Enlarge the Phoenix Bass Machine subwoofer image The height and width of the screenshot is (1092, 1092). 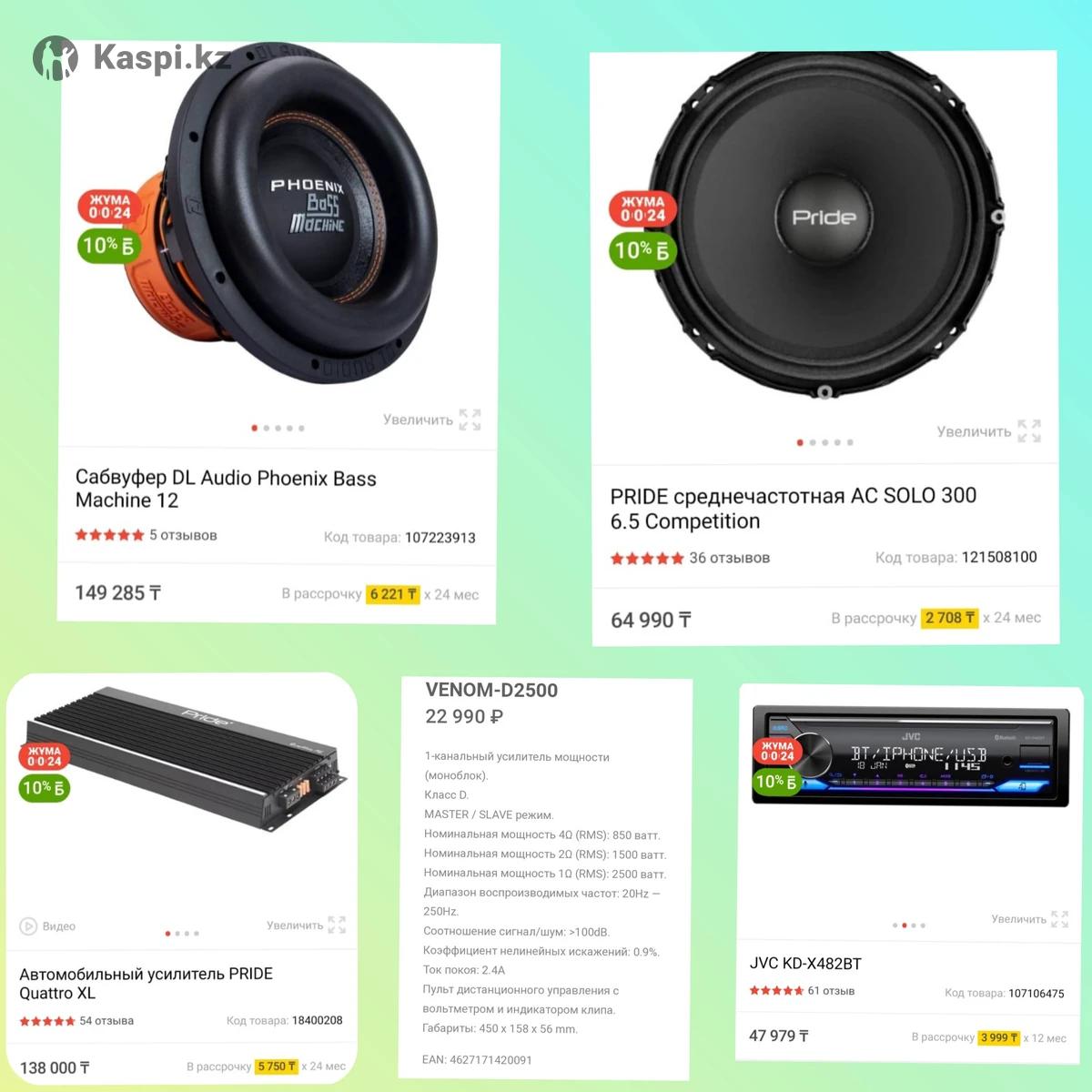[431, 420]
